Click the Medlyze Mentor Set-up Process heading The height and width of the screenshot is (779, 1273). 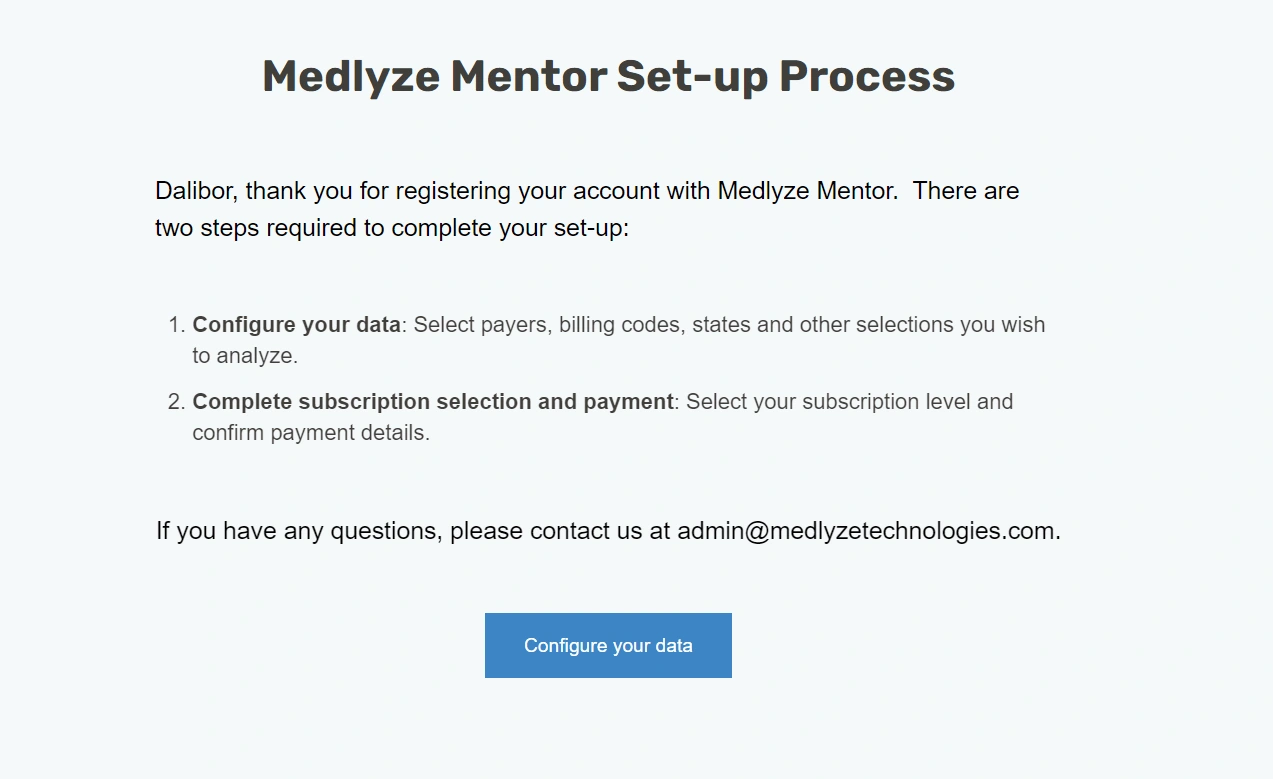point(608,77)
